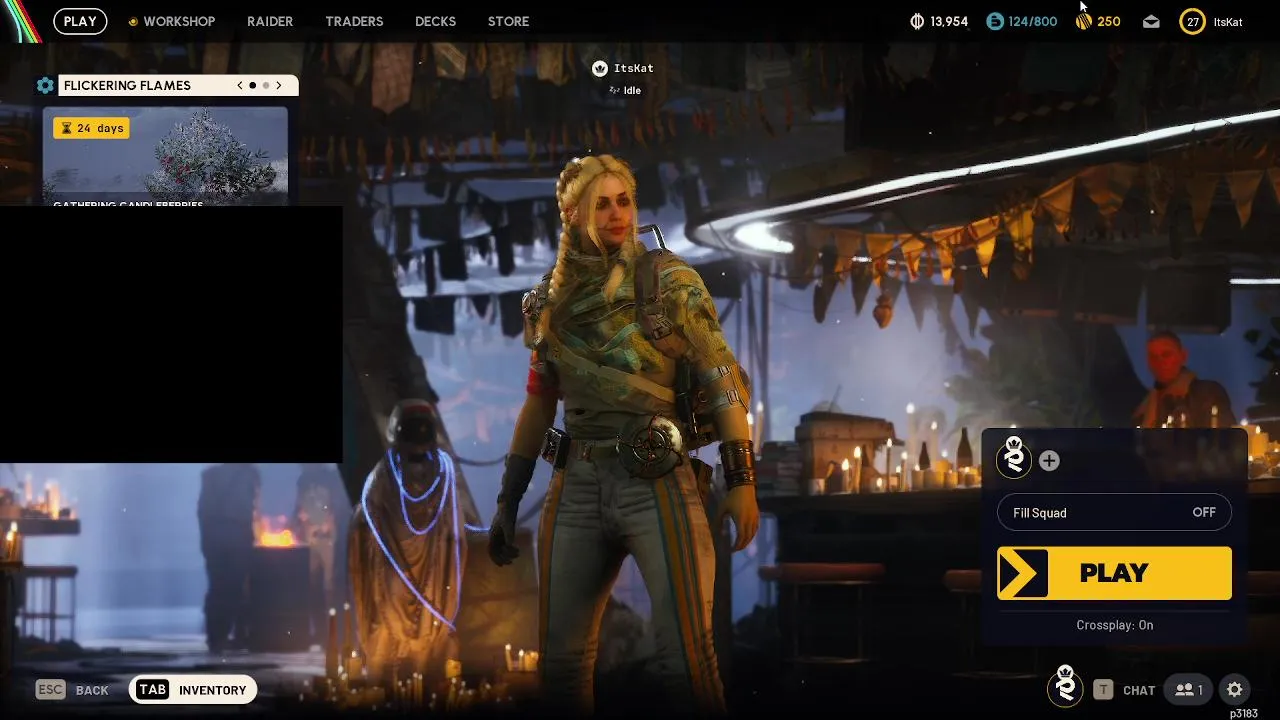Viewport: 1280px width, 720px height.
Task: Click the squad member avatar in play panel
Action: click(1014, 458)
